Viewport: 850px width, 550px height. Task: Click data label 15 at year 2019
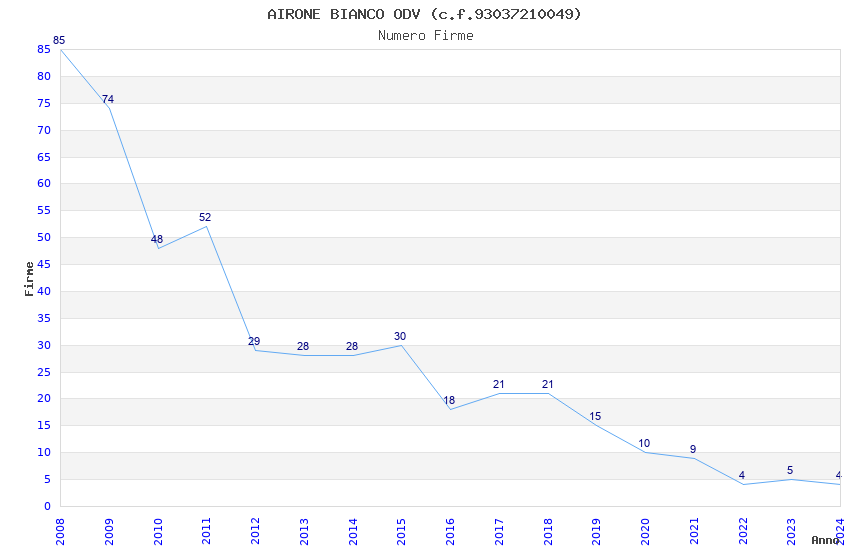(595, 416)
